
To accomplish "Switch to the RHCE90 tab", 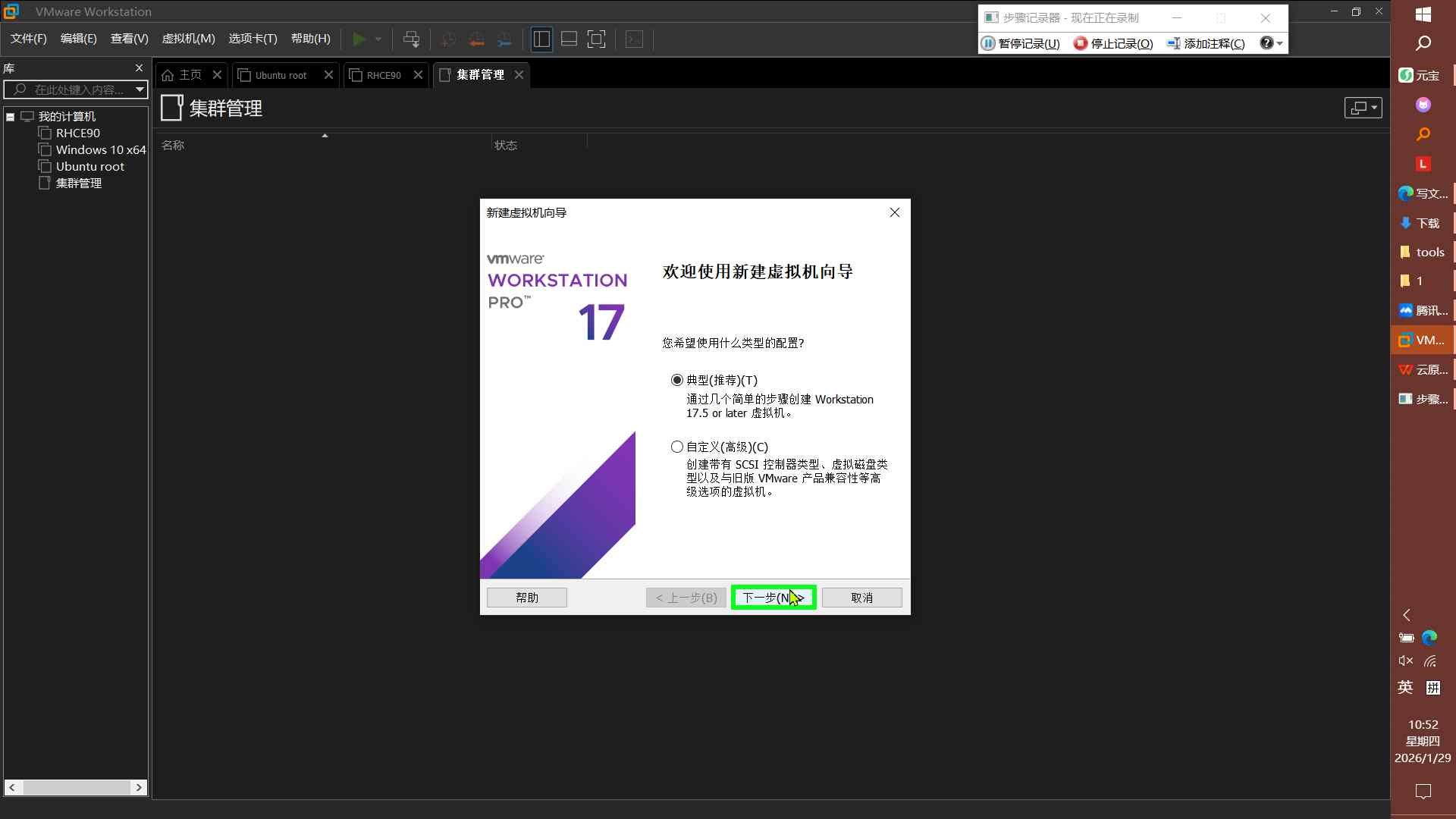I will click(x=383, y=75).
